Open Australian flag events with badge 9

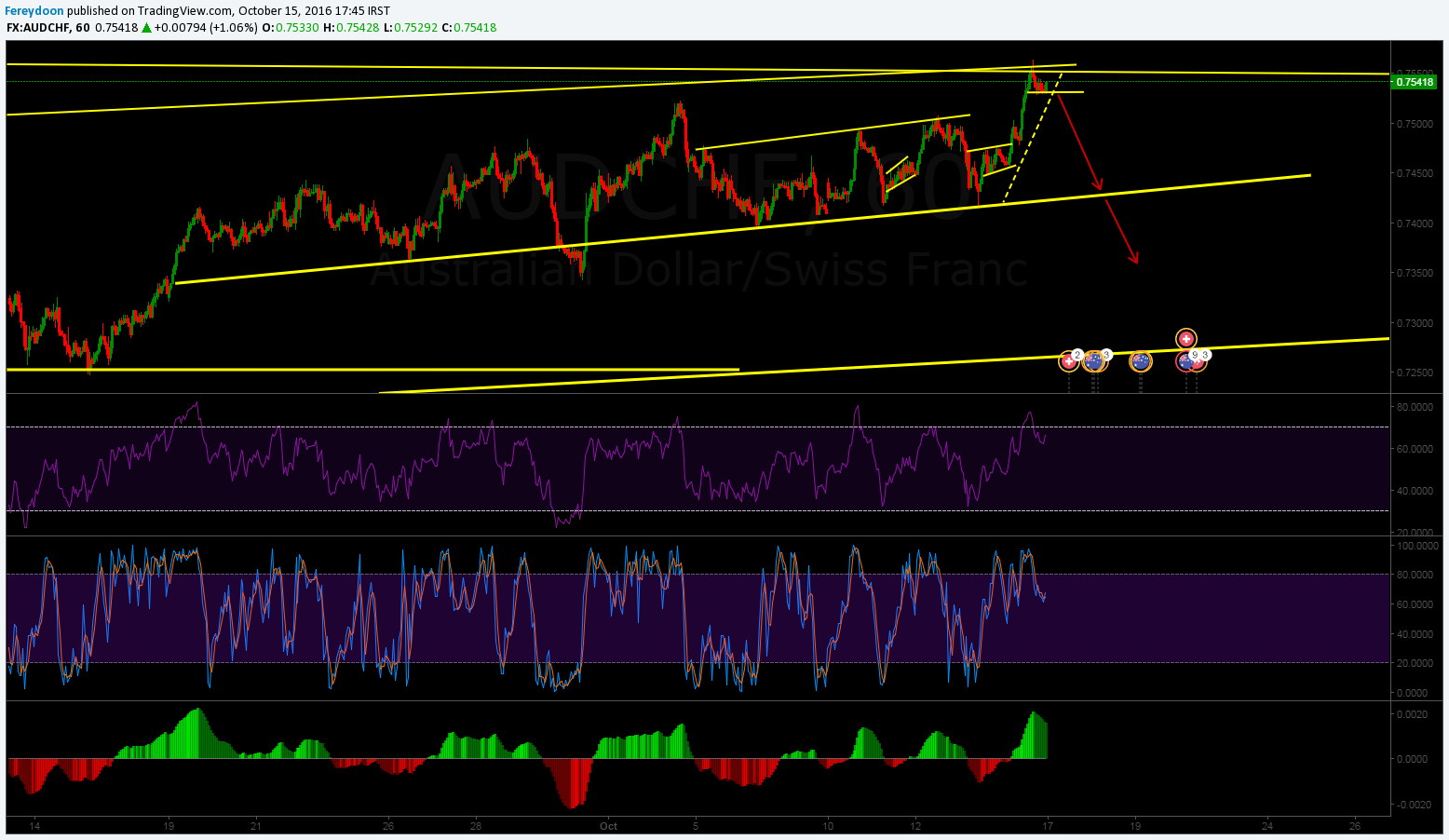[1185, 361]
